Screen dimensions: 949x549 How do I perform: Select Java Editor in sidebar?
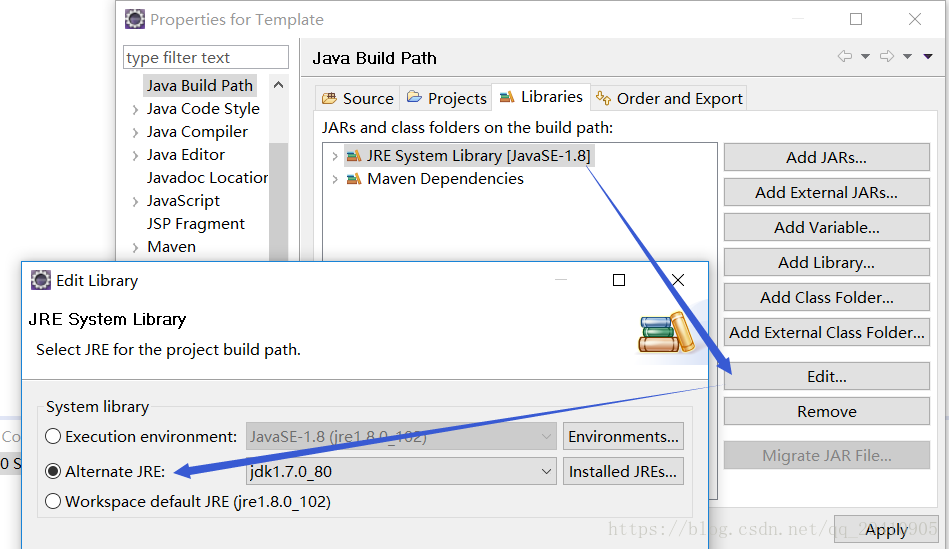pyautogui.click(x=186, y=155)
